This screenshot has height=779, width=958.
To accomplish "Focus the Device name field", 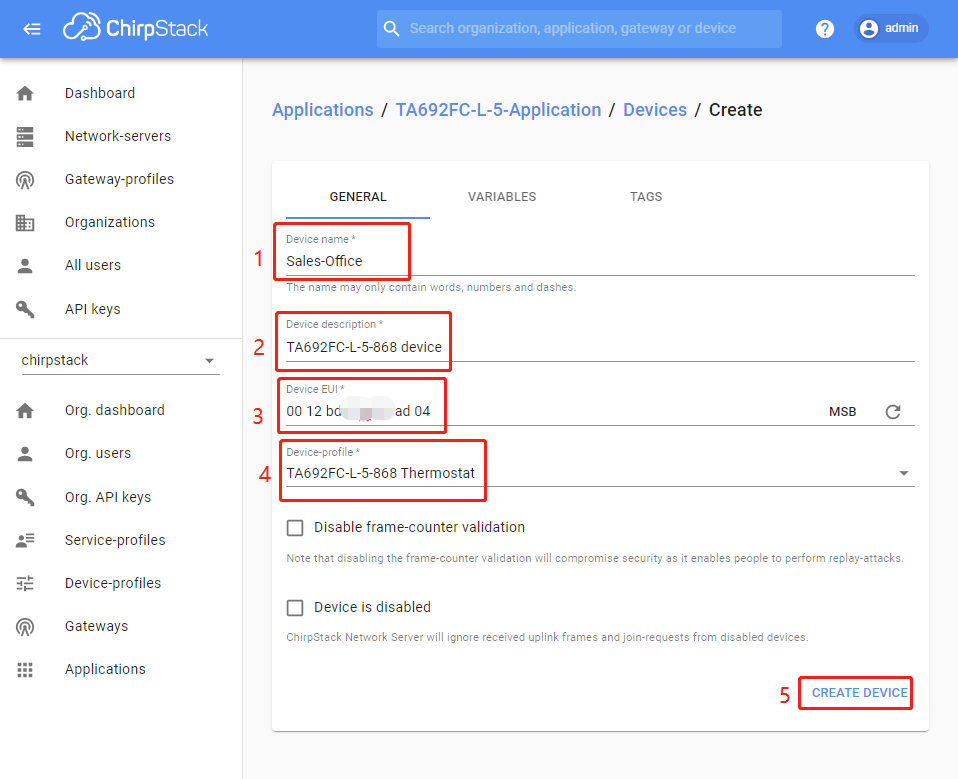I will click(600, 261).
